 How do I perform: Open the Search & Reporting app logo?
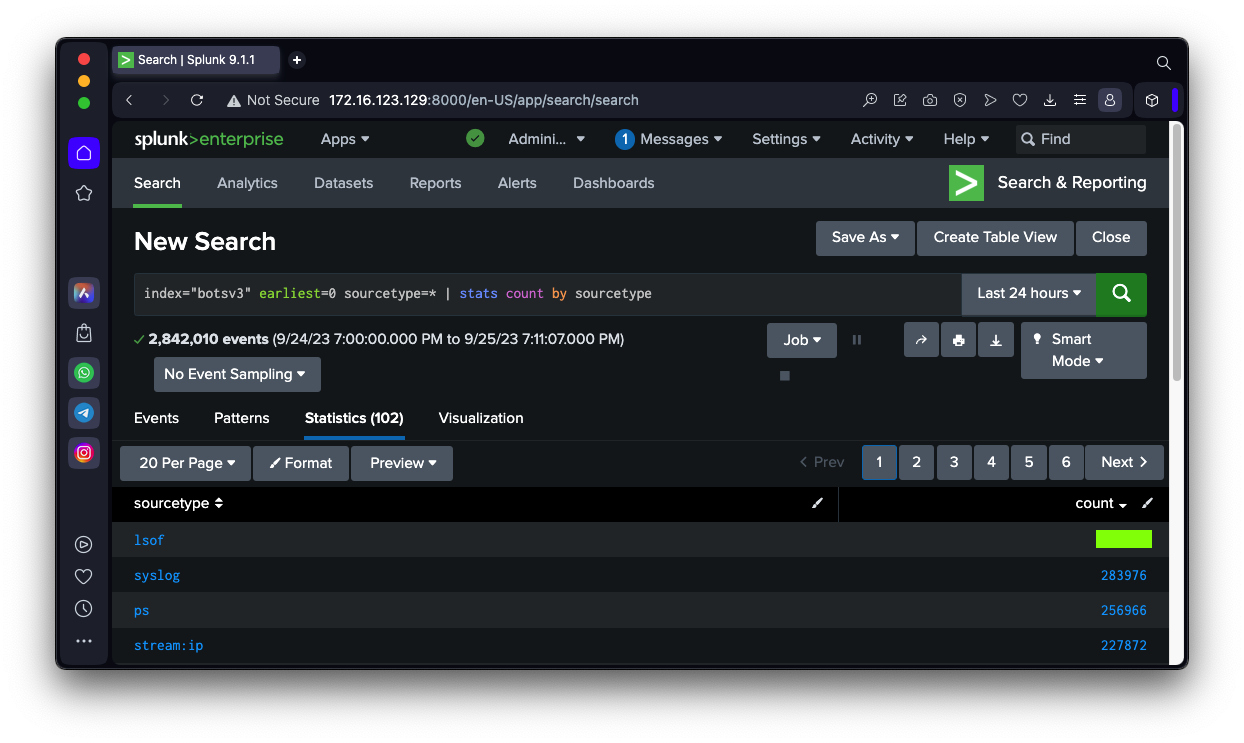(966, 183)
